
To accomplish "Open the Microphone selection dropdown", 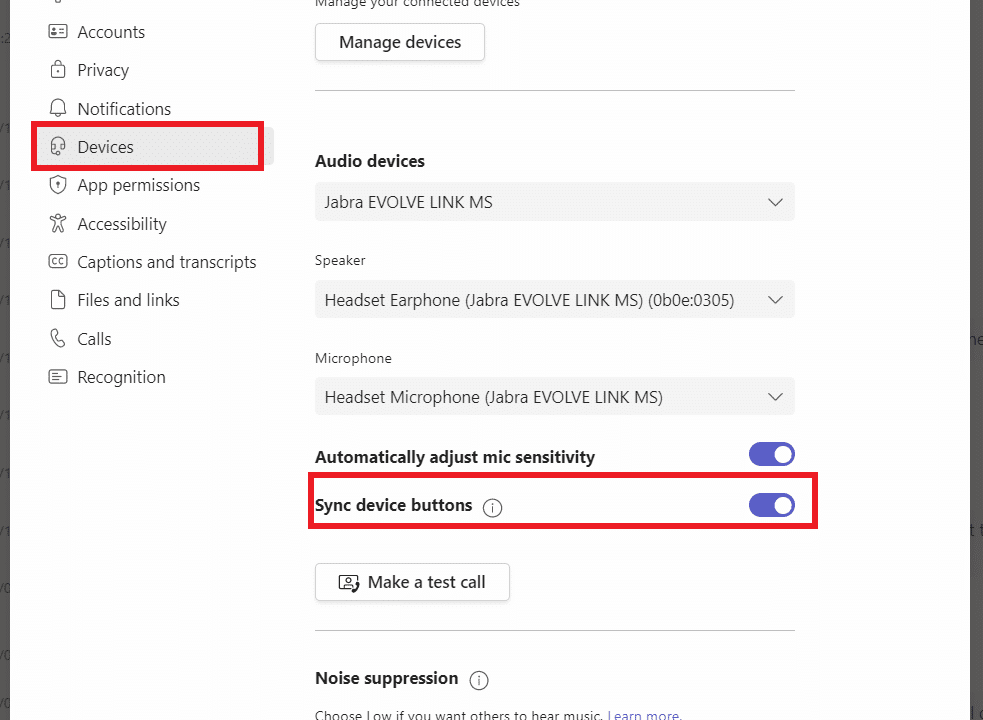I will coord(554,396).
